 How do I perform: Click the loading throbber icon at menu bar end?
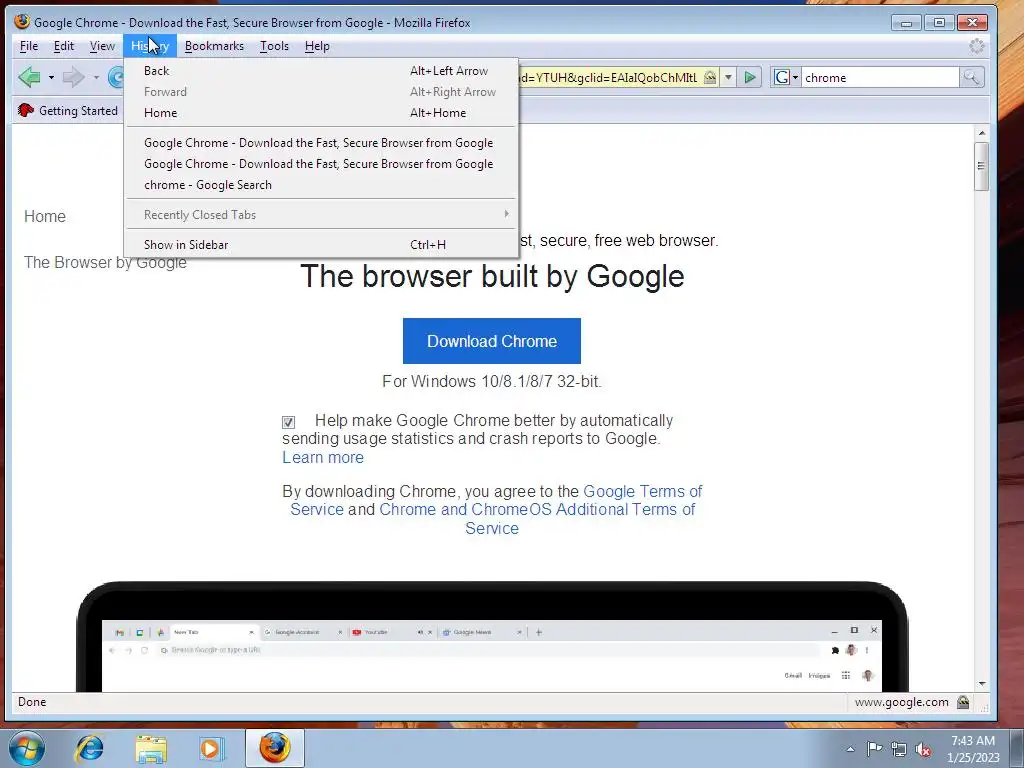[x=977, y=46]
